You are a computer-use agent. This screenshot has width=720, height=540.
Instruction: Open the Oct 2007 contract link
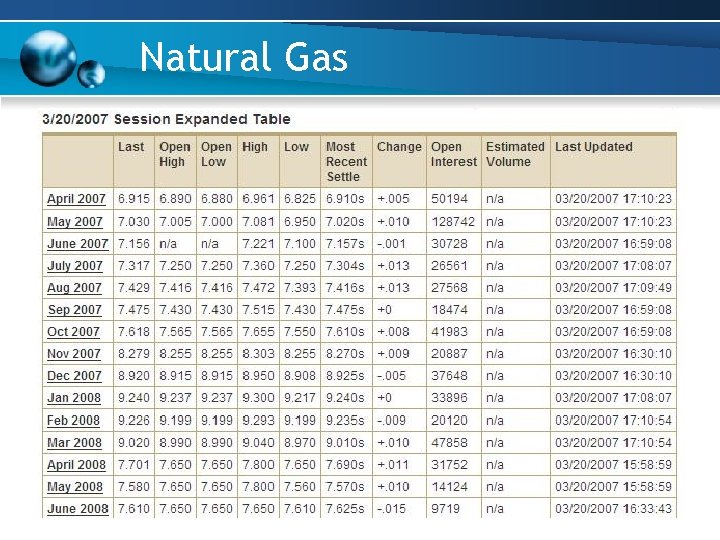pyautogui.click(x=73, y=332)
